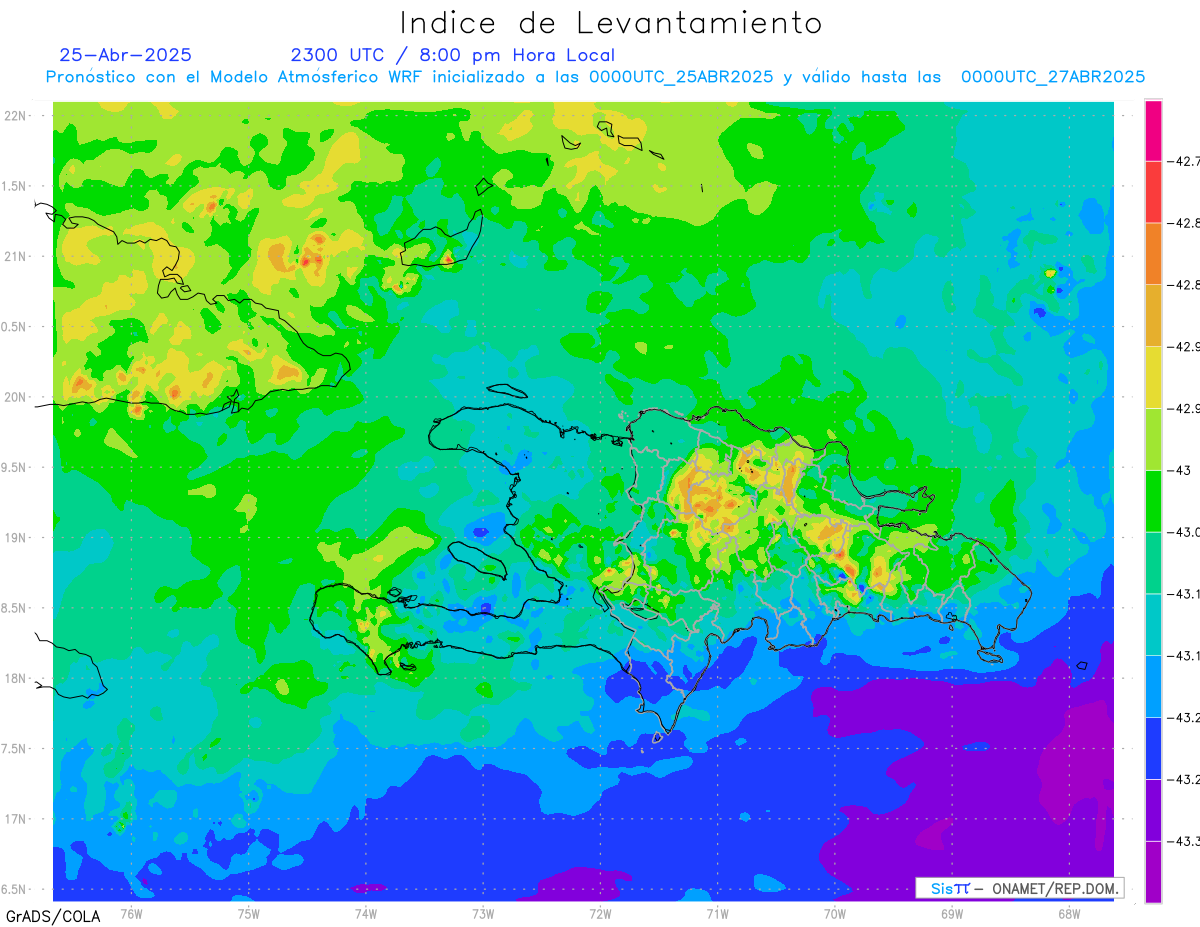This screenshot has height=927, width=1200.
Task: Click the '19N' latitude axis label
Action: point(15,537)
